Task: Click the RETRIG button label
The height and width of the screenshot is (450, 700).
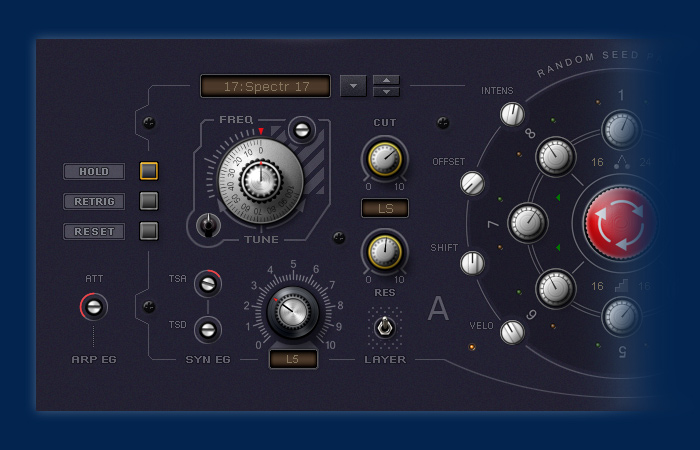Action: pyautogui.click(x=95, y=201)
